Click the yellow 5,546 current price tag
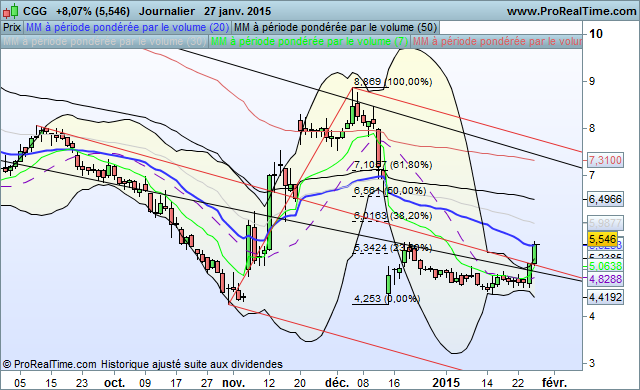Image resolution: width=640 pixels, height=390 pixels. point(602,239)
